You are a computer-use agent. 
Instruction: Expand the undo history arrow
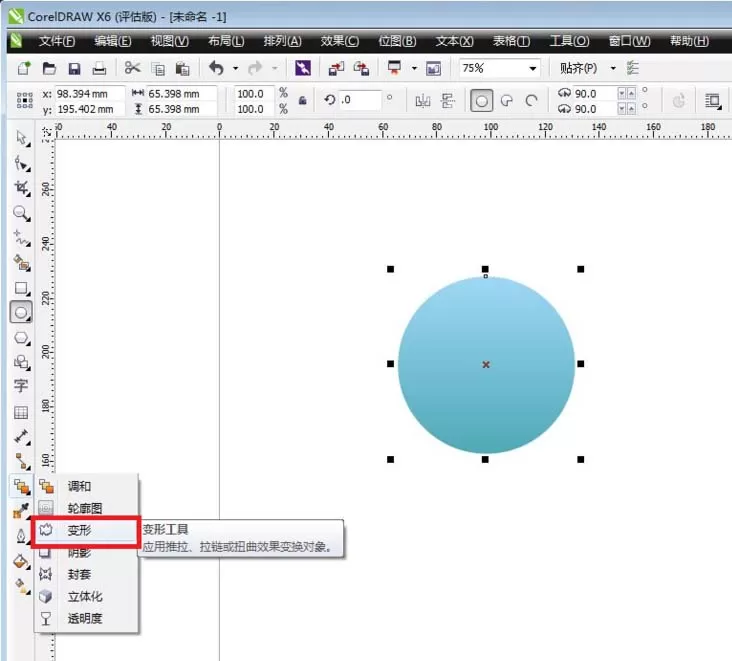point(236,68)
